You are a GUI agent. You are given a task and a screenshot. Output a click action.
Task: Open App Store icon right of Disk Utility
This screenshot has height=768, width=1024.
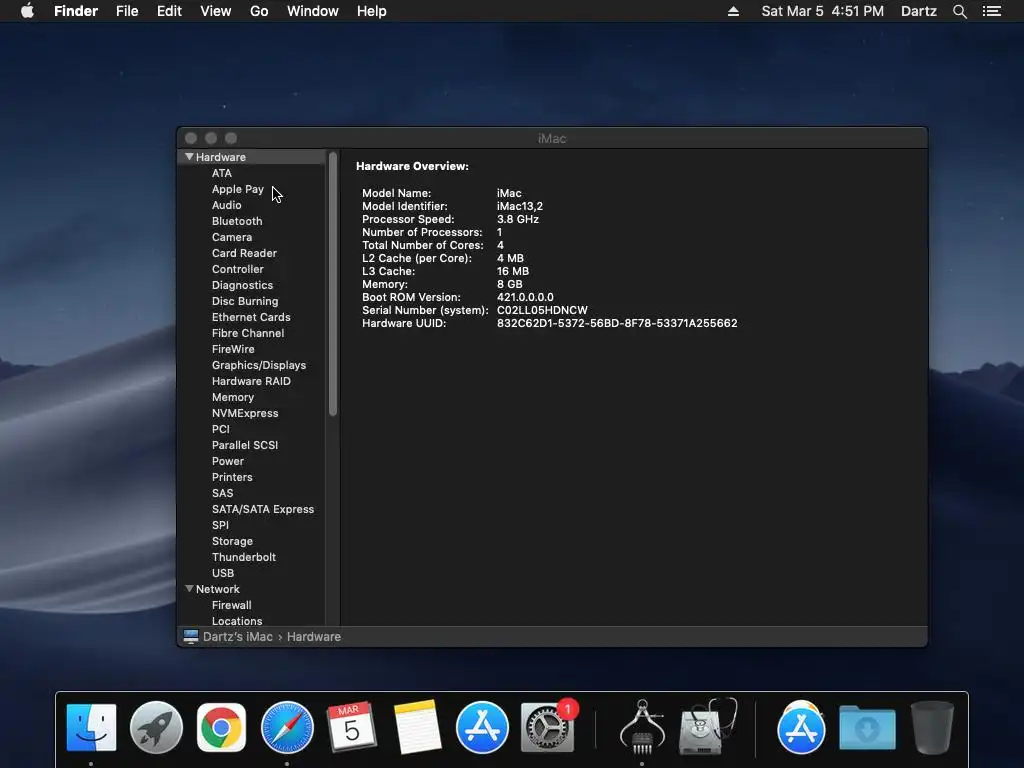pos(801,727)
